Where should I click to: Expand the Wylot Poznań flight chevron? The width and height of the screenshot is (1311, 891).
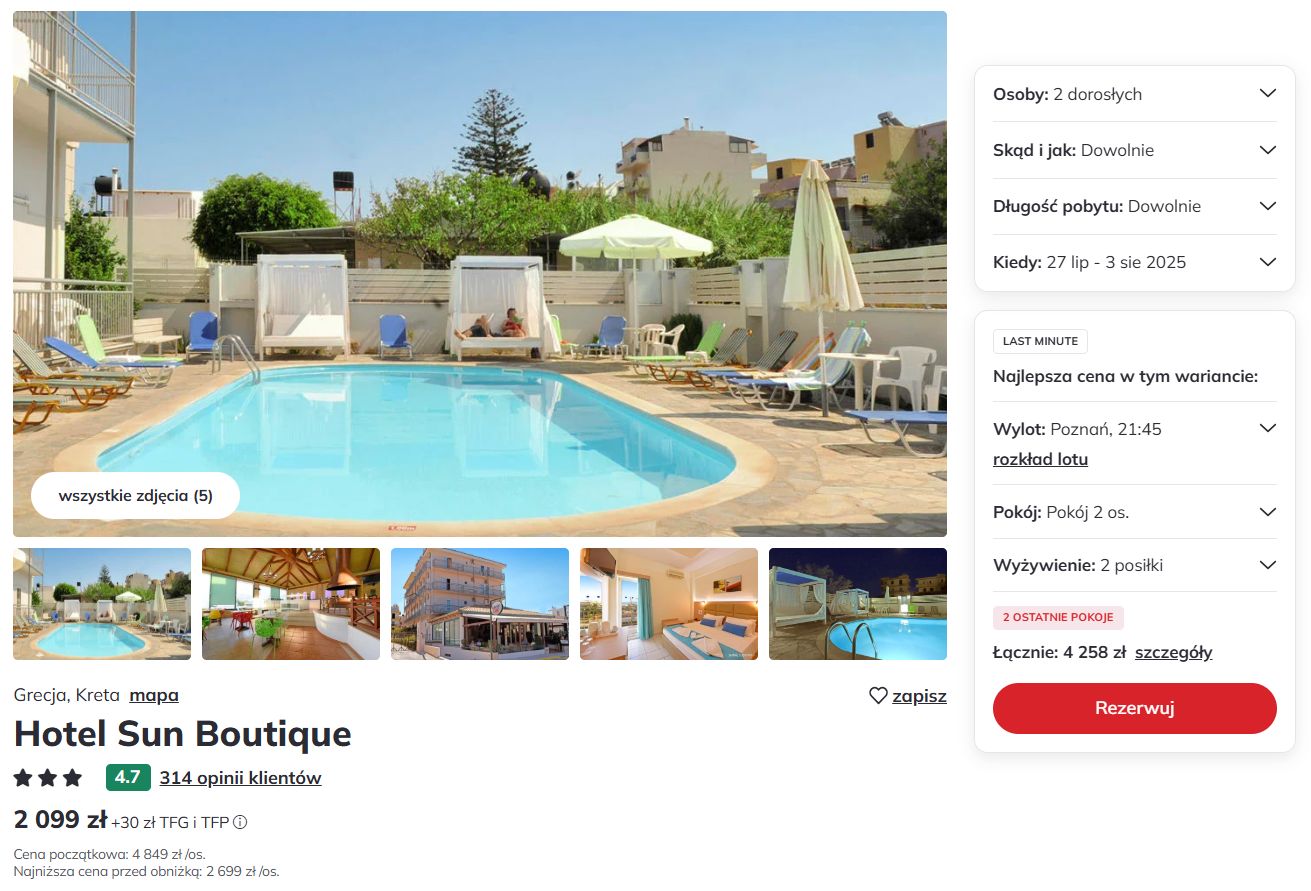pyautogui.click(x=1268, y=429)
